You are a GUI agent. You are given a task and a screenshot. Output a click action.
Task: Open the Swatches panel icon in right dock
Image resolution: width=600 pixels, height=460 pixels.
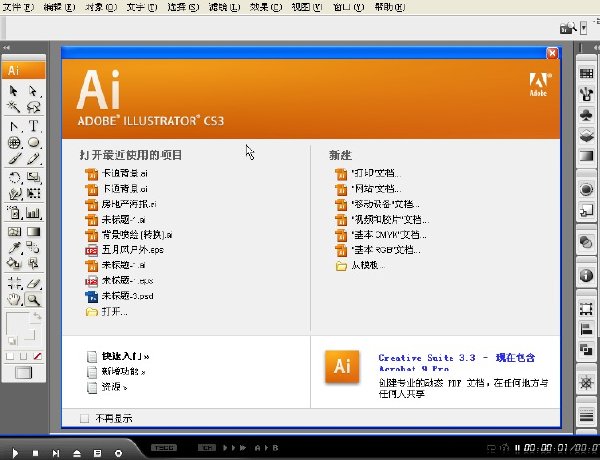(x=586, y=73)
